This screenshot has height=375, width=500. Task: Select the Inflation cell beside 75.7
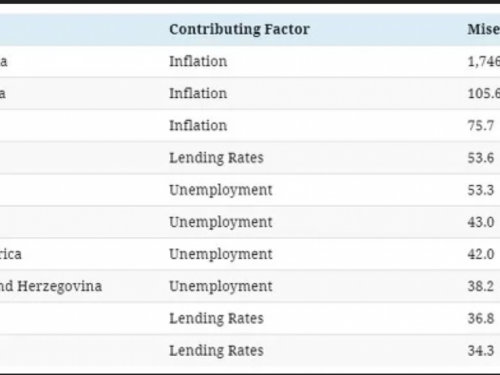pyautogui.click(x=198, y=126)
